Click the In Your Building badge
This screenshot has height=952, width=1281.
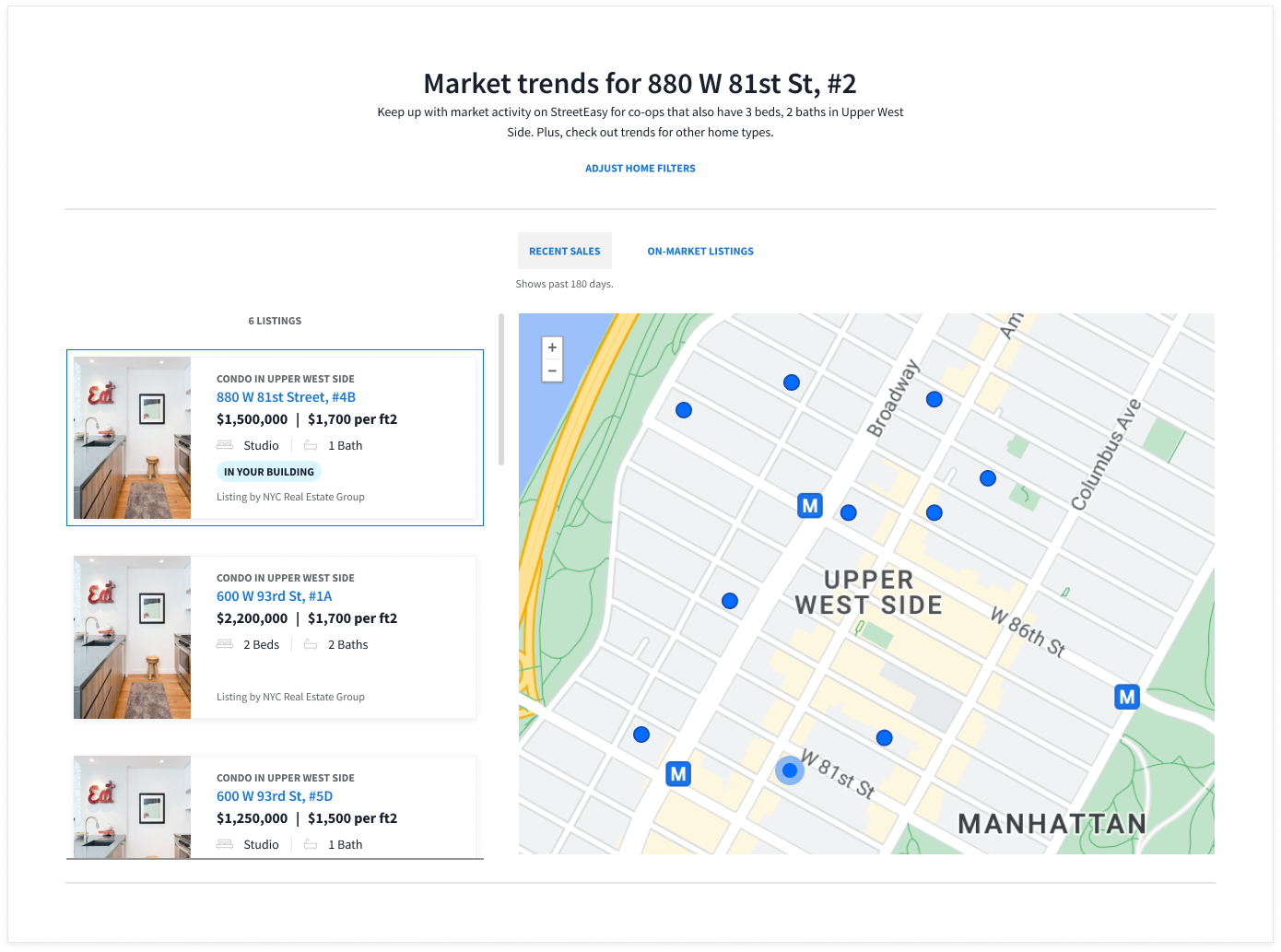pyautogui.click(x=268, y=471)
